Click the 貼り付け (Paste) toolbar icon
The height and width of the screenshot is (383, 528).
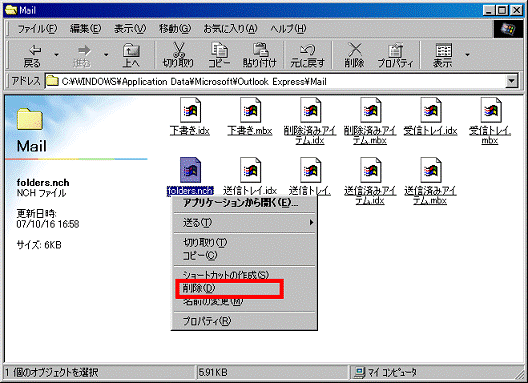coord(260,51)
